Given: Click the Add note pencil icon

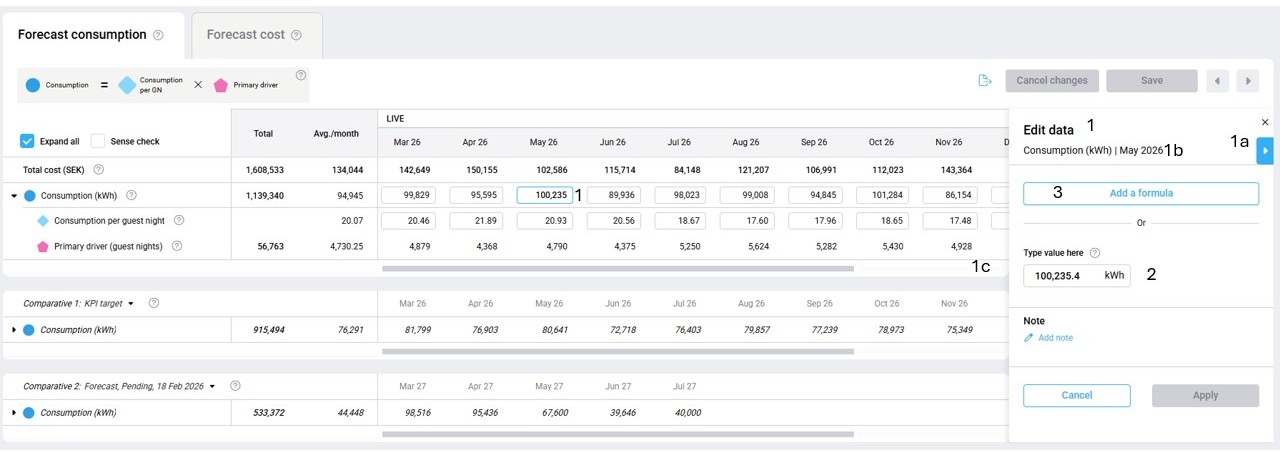Looking at the screenshot, I should (x=1029, y=338).
